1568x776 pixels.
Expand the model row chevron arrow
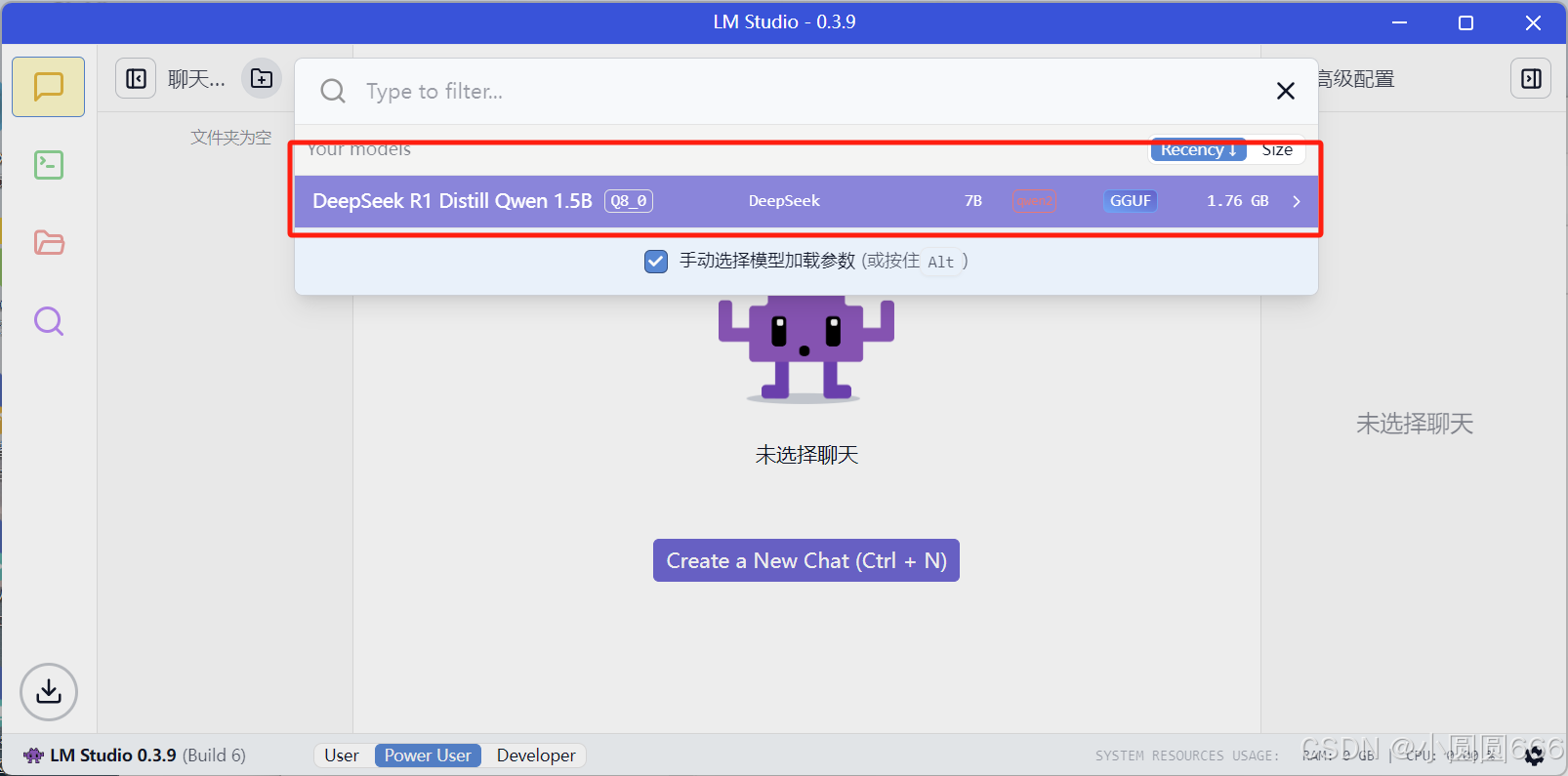click(1297, 201)
